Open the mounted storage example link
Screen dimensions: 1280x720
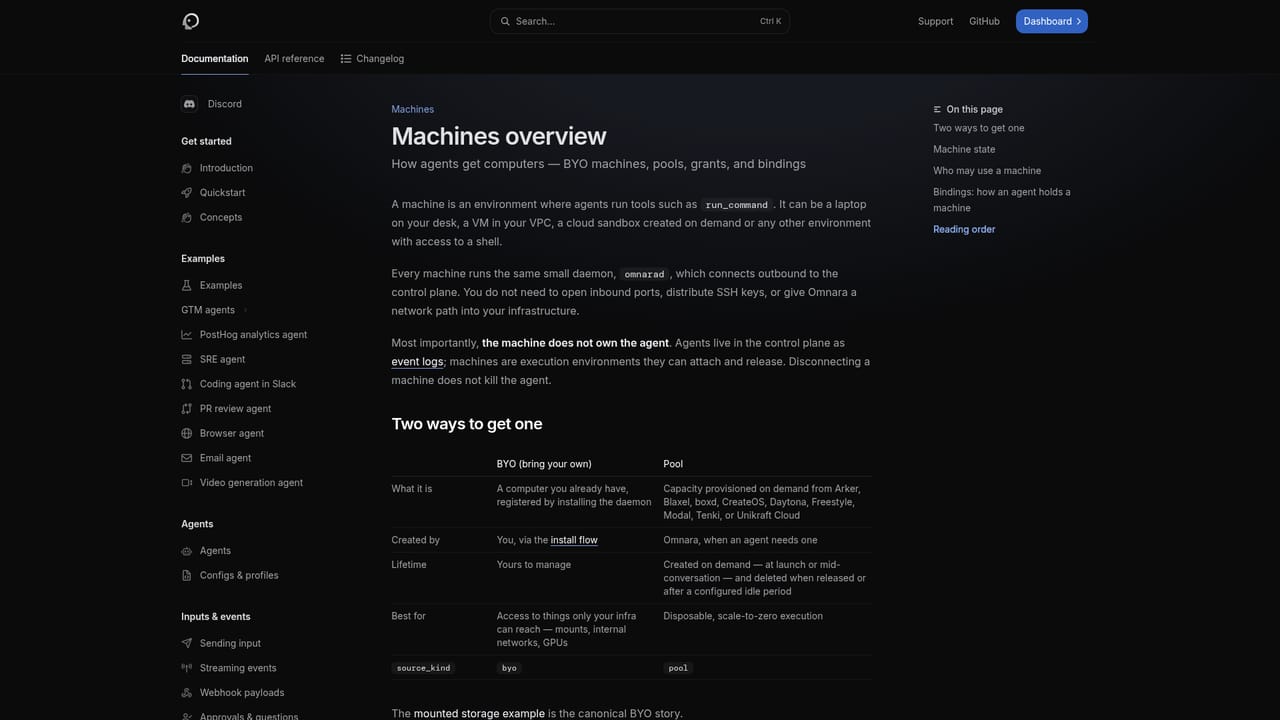pyautogui.click(x=479, y=713)
